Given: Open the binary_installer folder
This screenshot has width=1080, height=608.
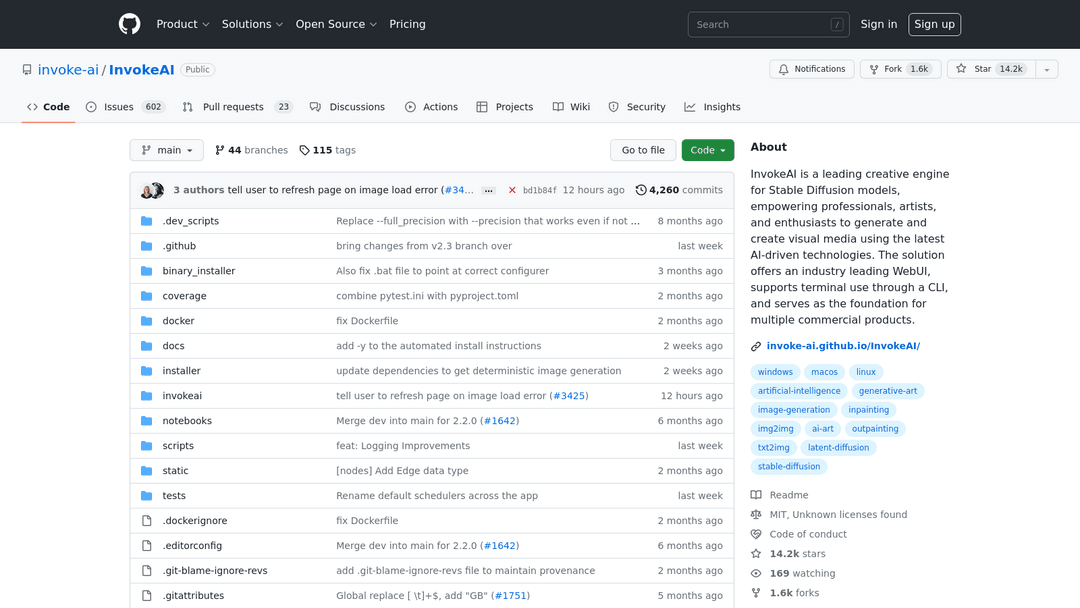Looking at the screenshot, I should pos(198,271).
